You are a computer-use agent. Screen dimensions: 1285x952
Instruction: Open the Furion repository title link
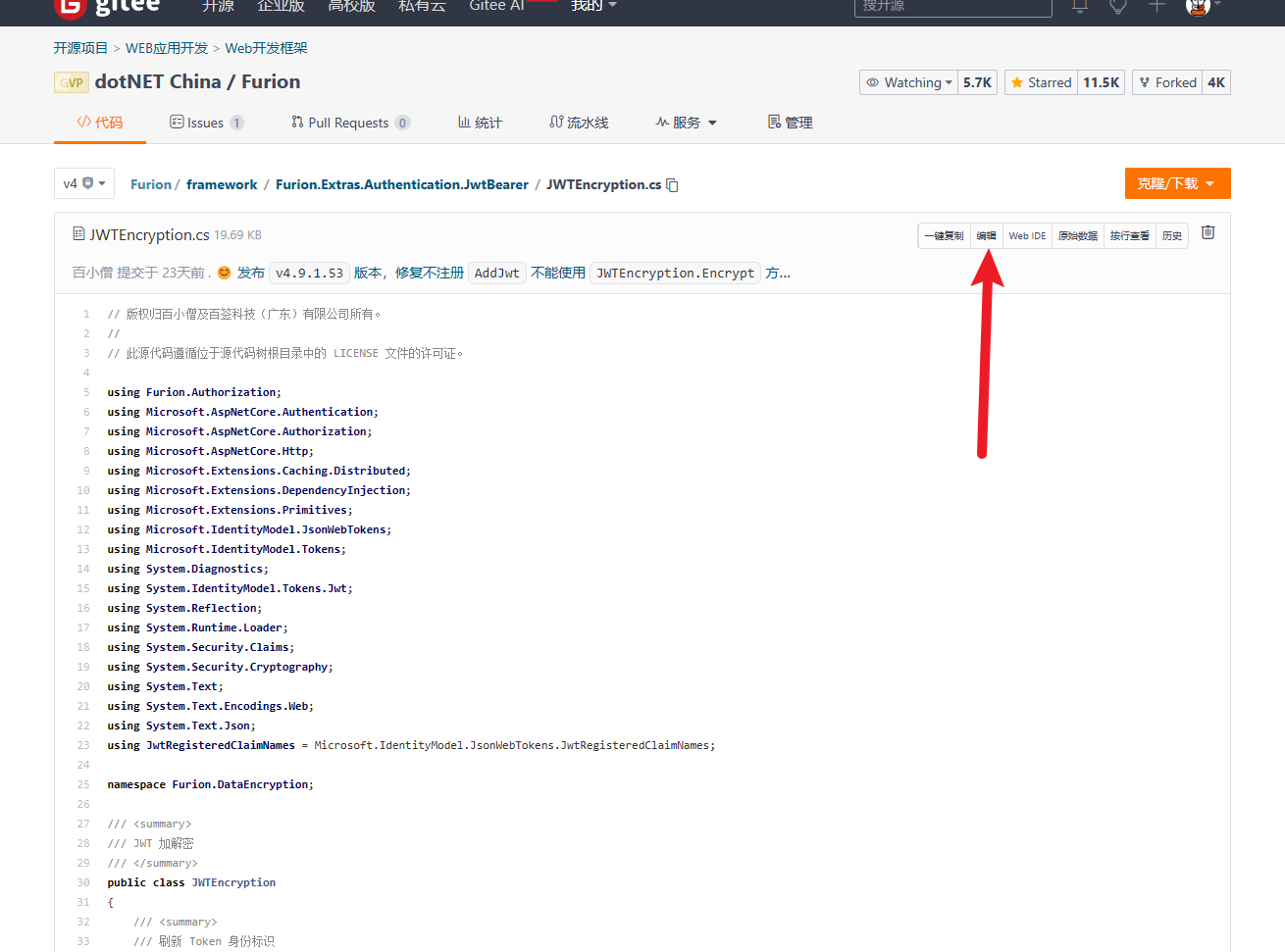271,81
